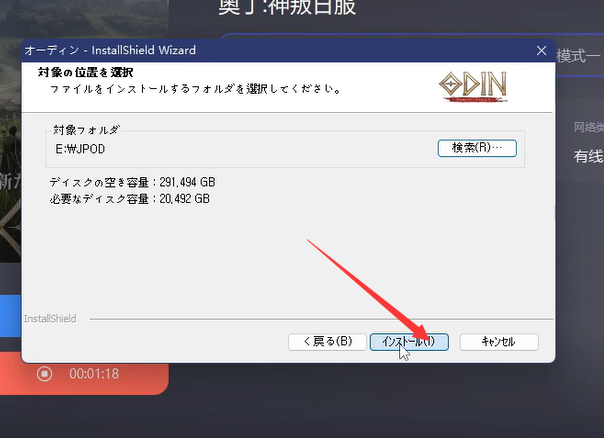Viewport: 604px width, 438px height.
Task: Click the インストール(I) install button
Action: 409,342
